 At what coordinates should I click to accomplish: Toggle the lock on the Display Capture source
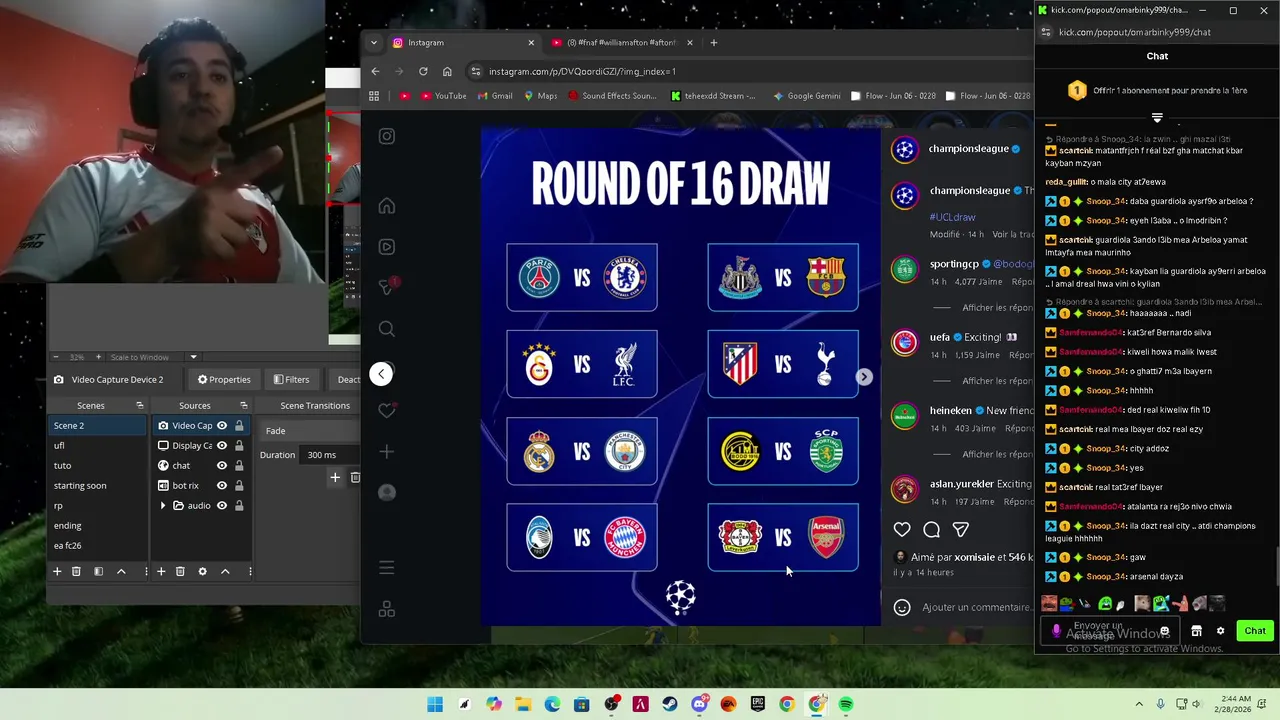click(239, 446)
